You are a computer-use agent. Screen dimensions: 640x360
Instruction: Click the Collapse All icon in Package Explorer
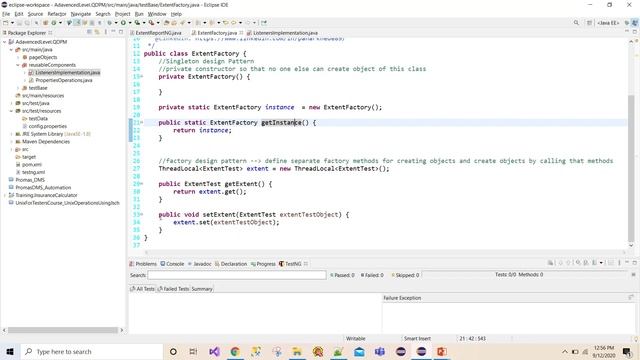tap(89, 32)
